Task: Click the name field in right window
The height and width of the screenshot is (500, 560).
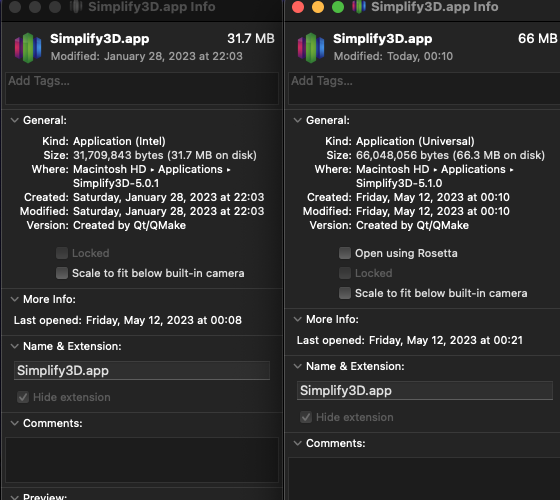Action: pos(425,391)
